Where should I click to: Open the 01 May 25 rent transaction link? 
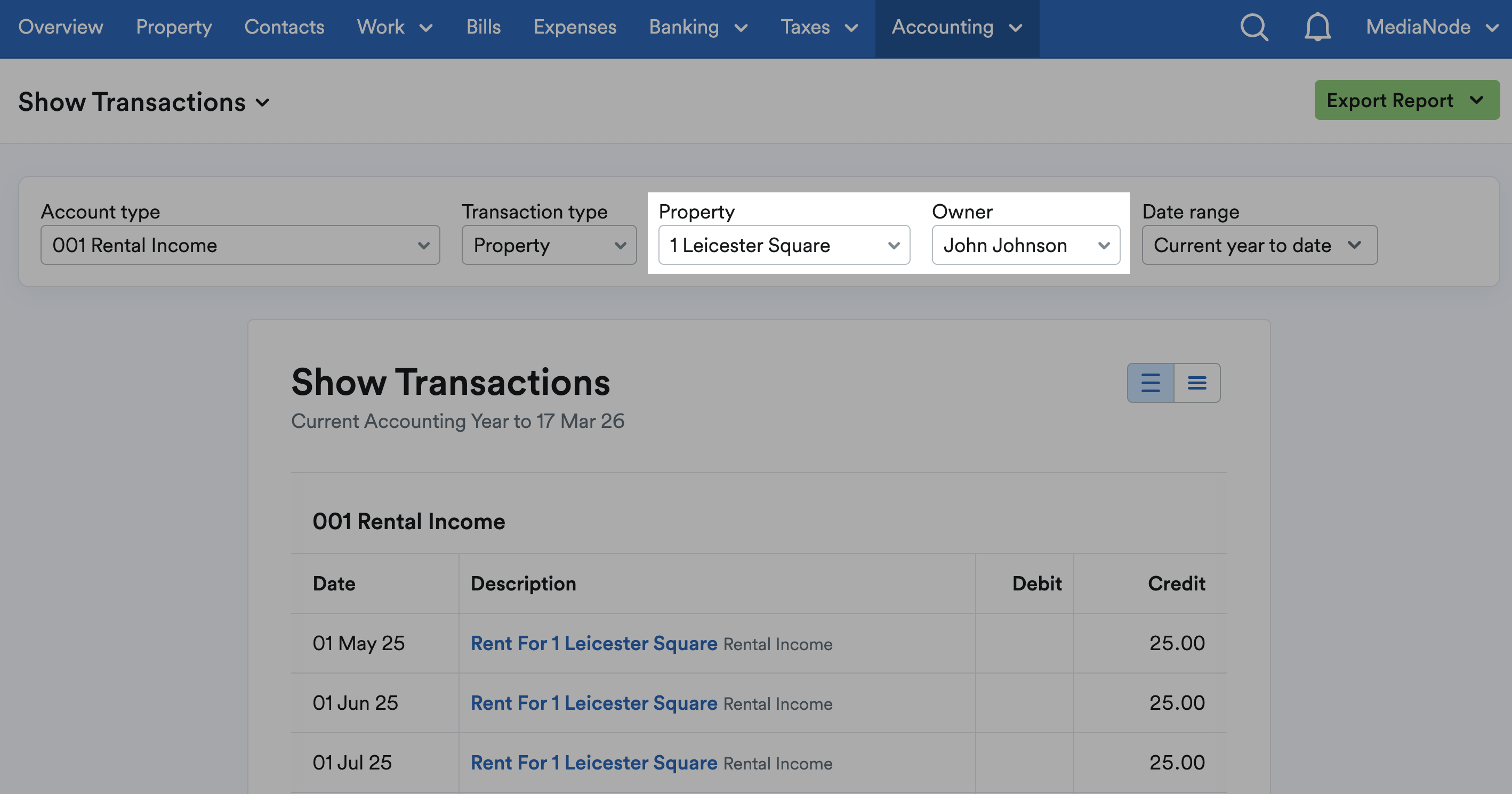coord(594,643)
